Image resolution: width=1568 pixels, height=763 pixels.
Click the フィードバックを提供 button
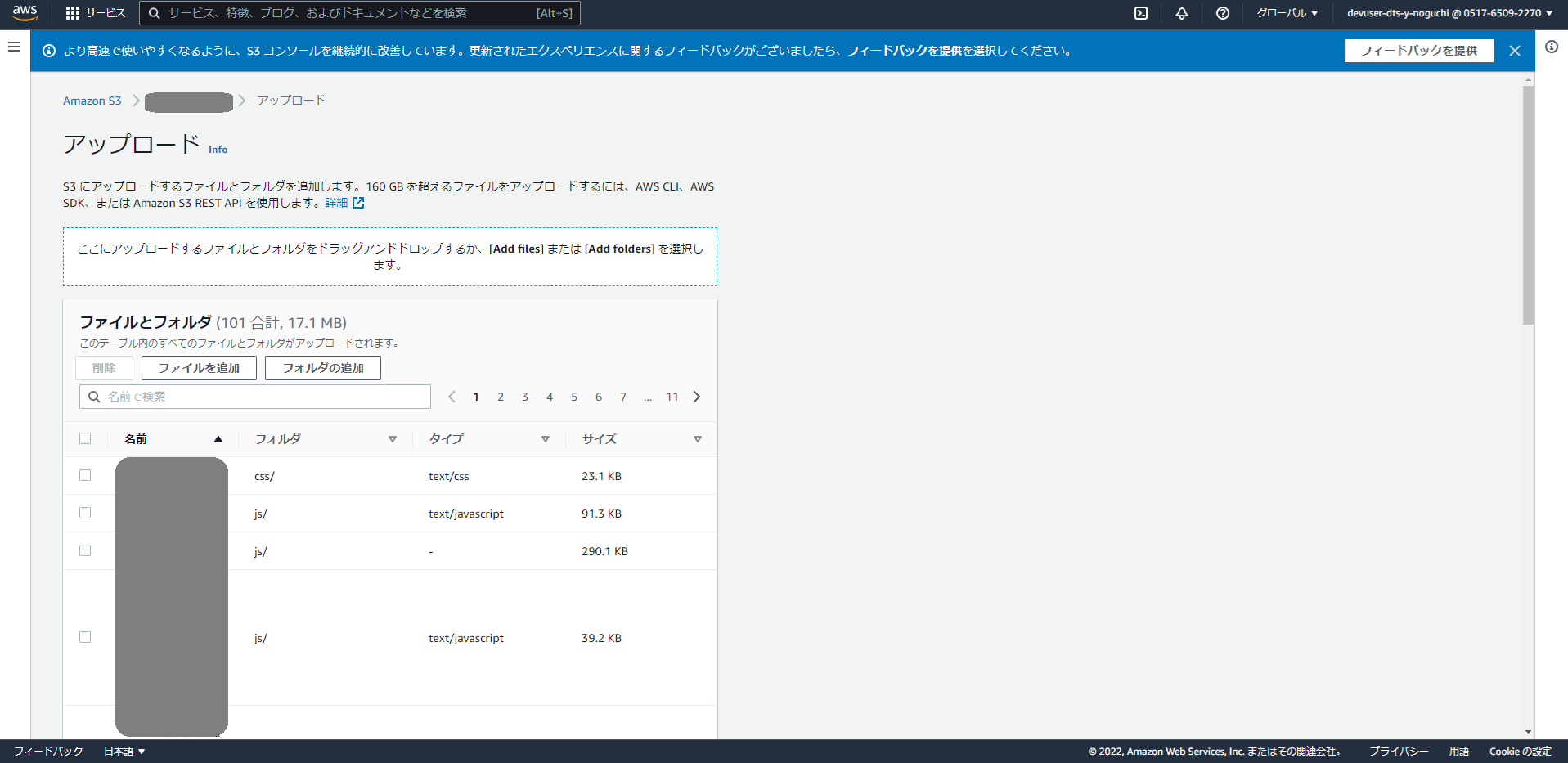[x=1419, y=51]
